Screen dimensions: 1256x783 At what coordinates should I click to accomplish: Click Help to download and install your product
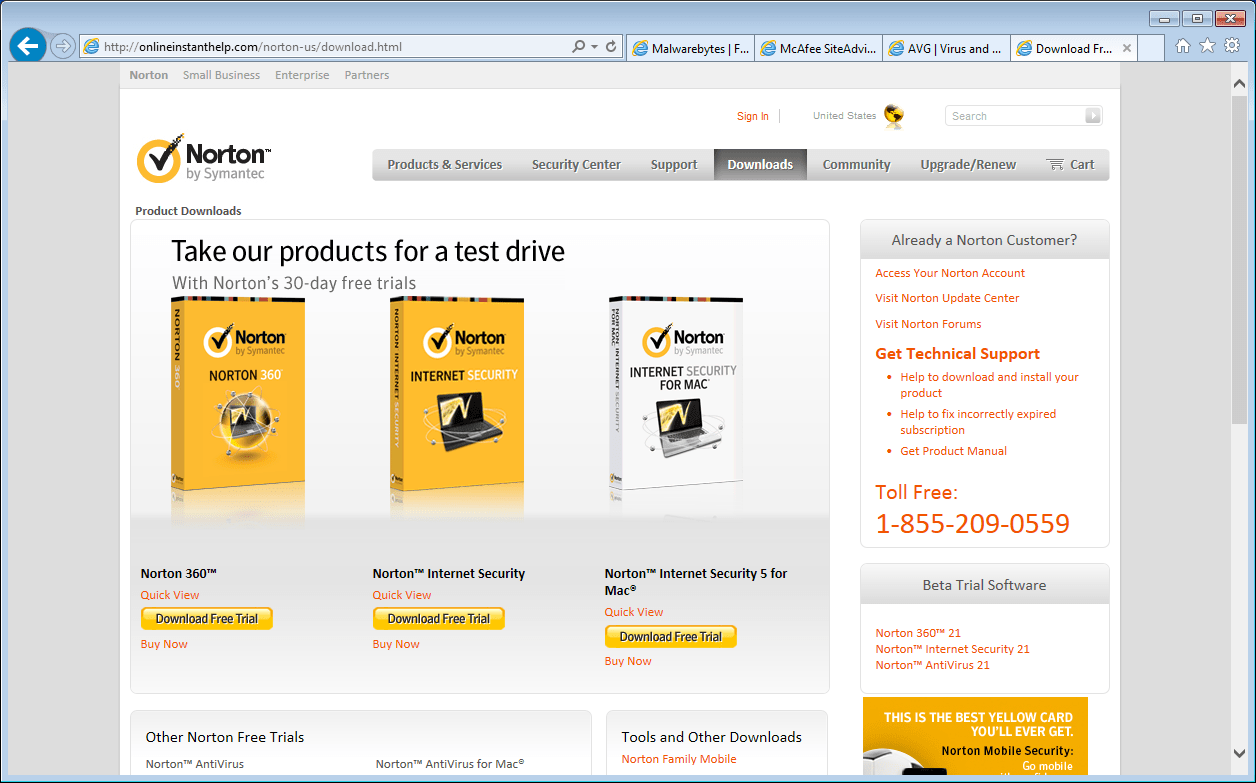click(x=989, y=385)
